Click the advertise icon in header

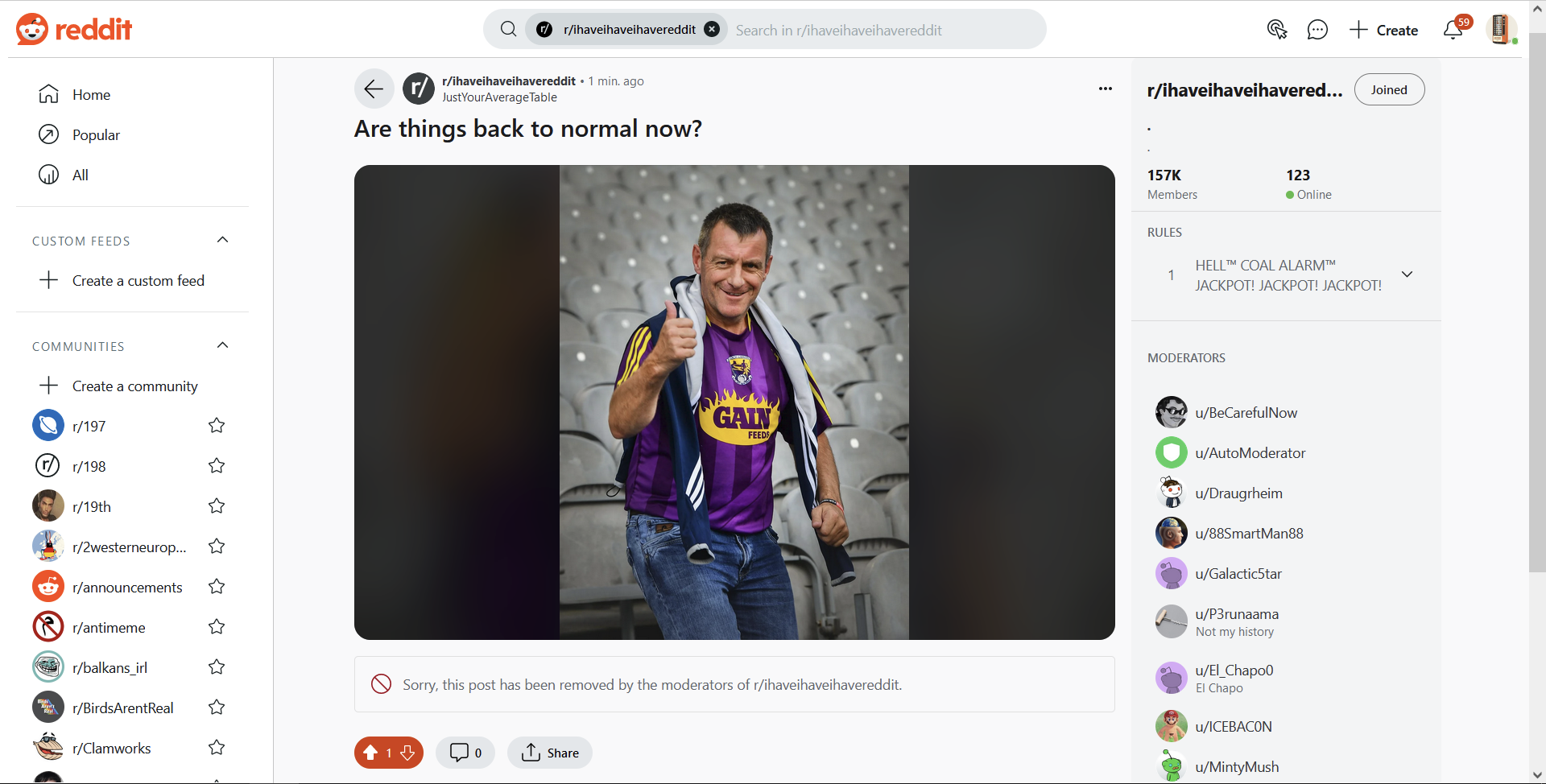point(1276,30)
